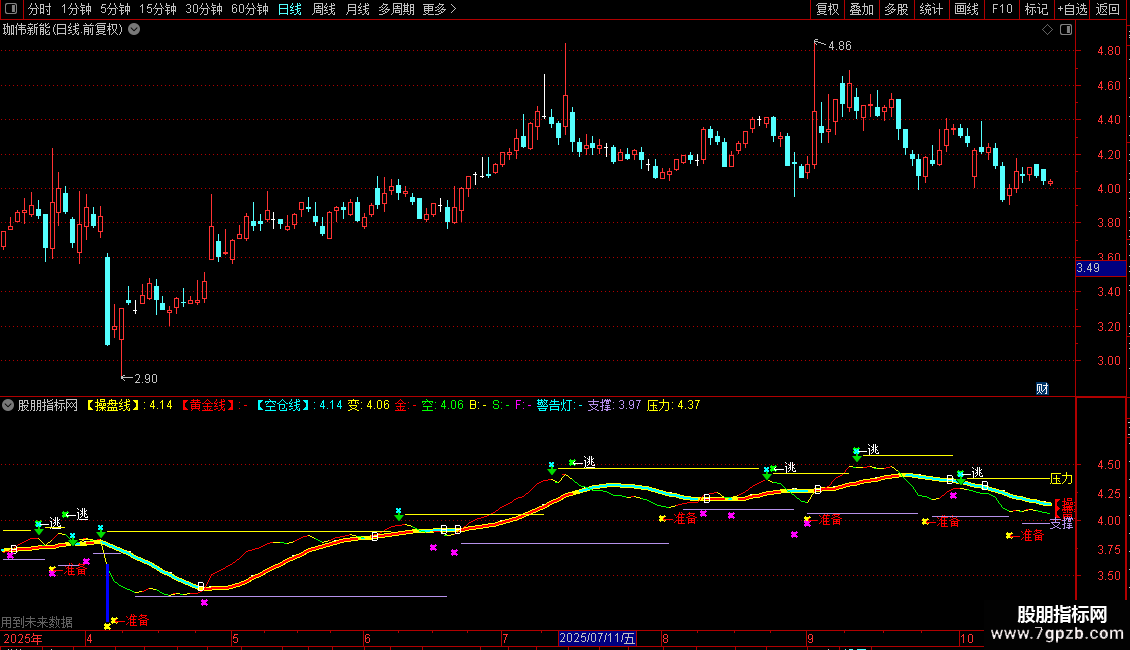Open 多股 multi-stock view
This screenshot has width=1130, height=650.
pos(896,9)
